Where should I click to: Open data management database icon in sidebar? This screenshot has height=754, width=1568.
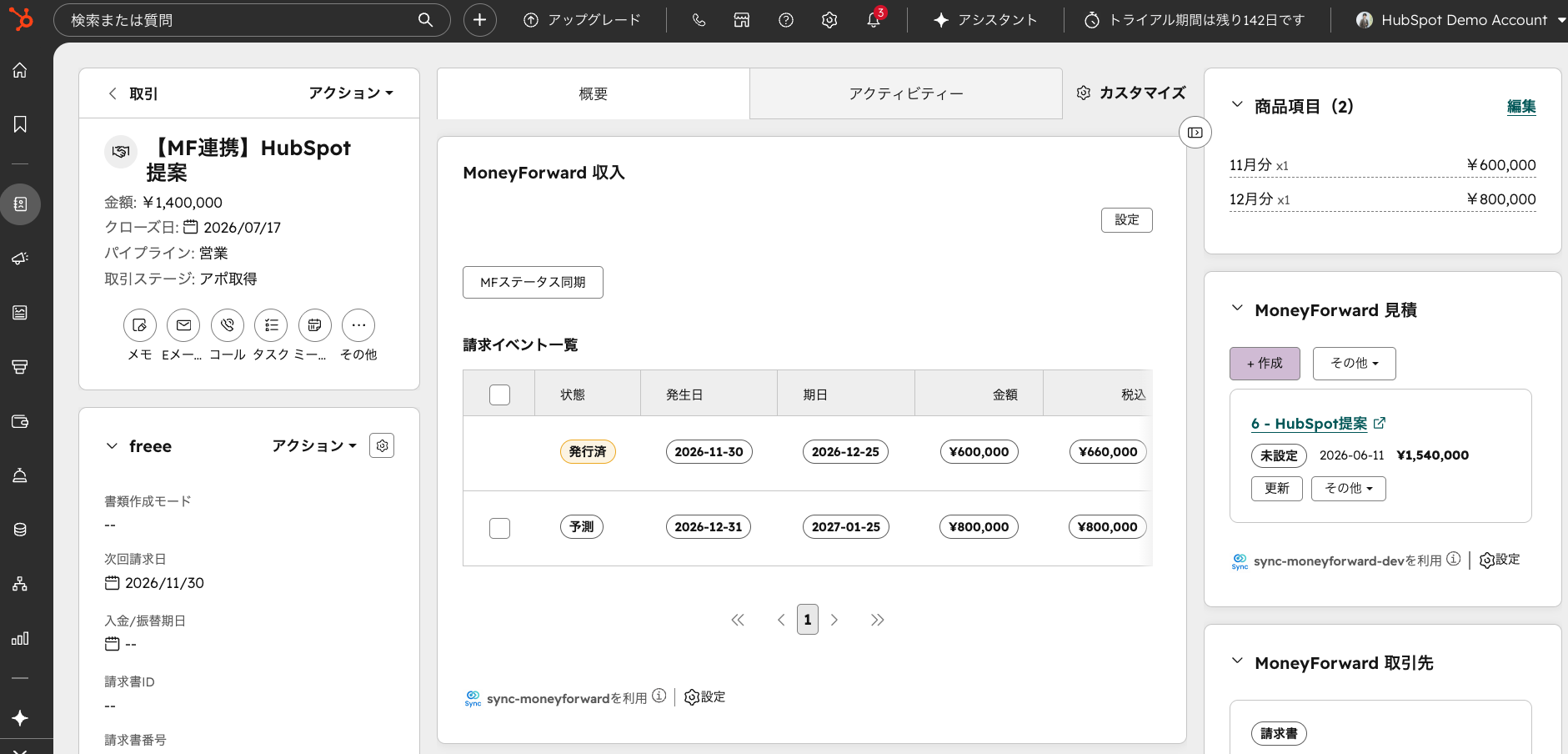click(x=20, y=530)
